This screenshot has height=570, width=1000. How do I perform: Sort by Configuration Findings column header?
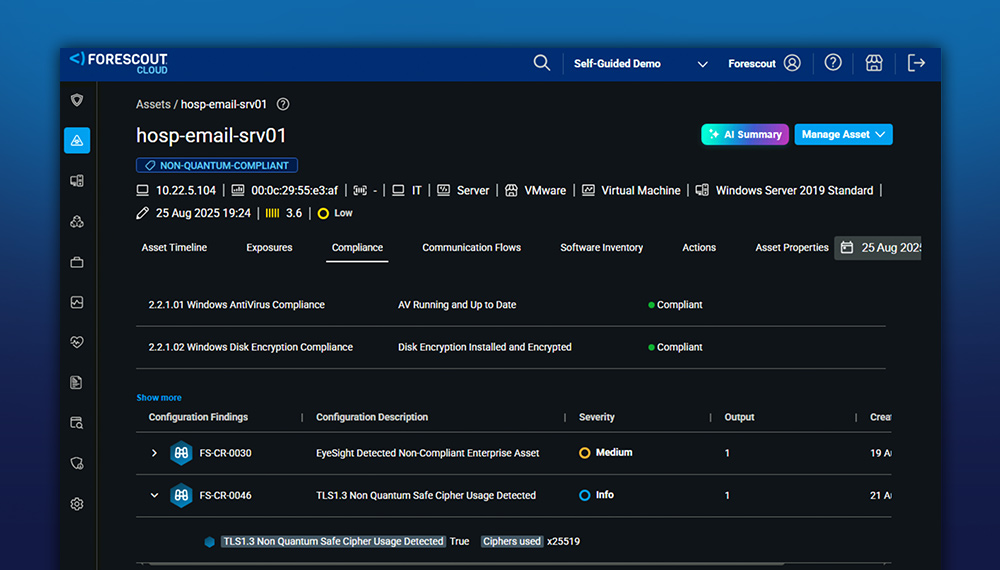tap(198, 417)
